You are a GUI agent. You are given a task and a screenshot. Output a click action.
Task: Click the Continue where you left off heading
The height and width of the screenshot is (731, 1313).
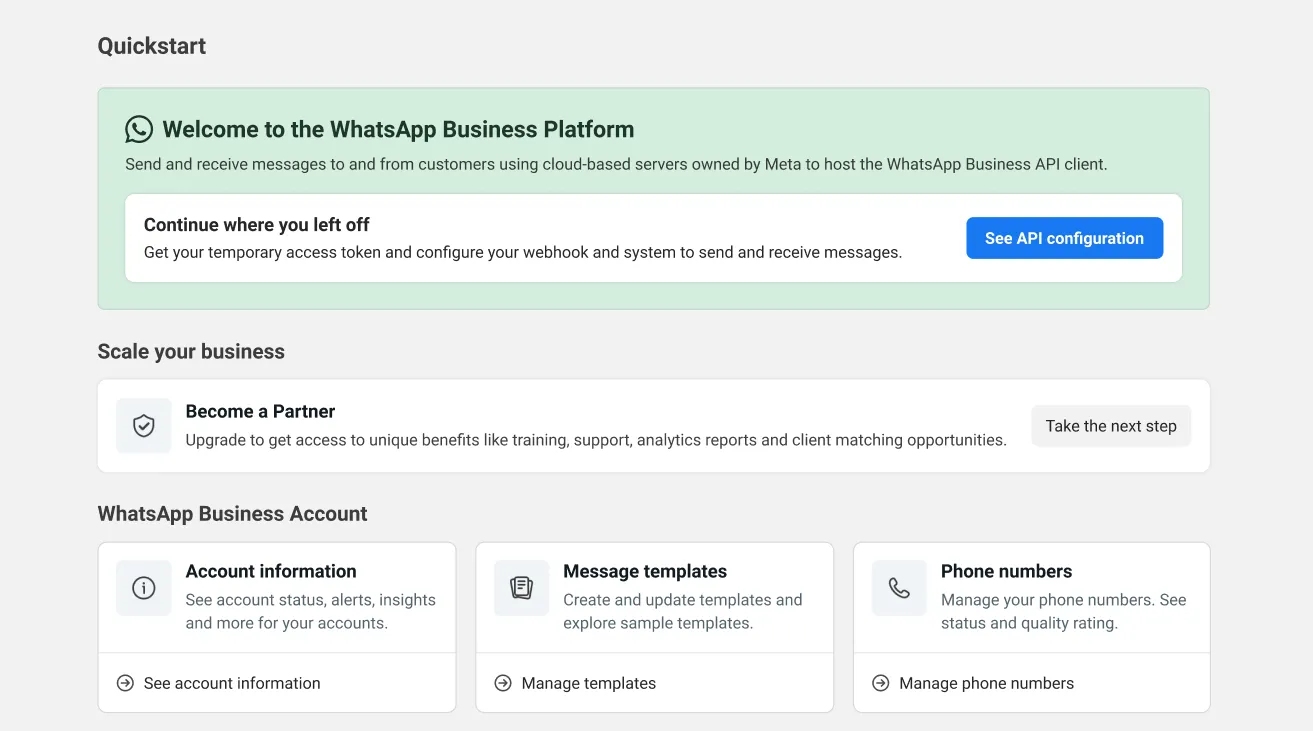[257, 225]
